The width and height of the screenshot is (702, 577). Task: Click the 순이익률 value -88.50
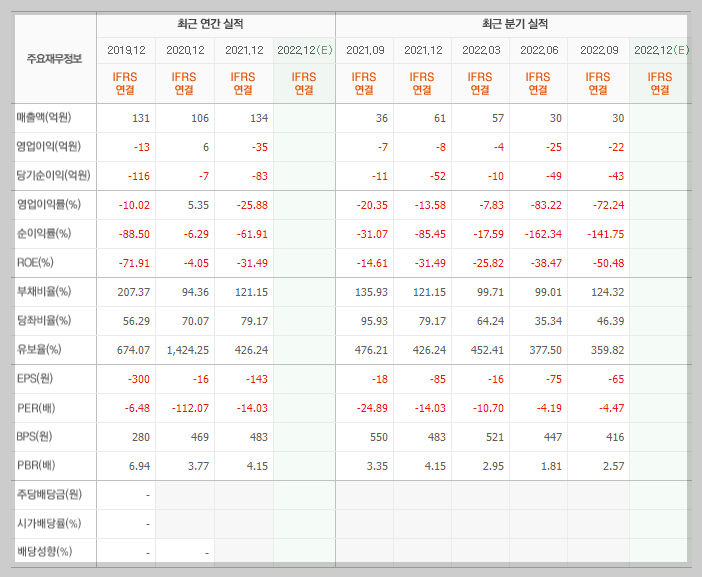pyautogui.click(x=134, y=234)
